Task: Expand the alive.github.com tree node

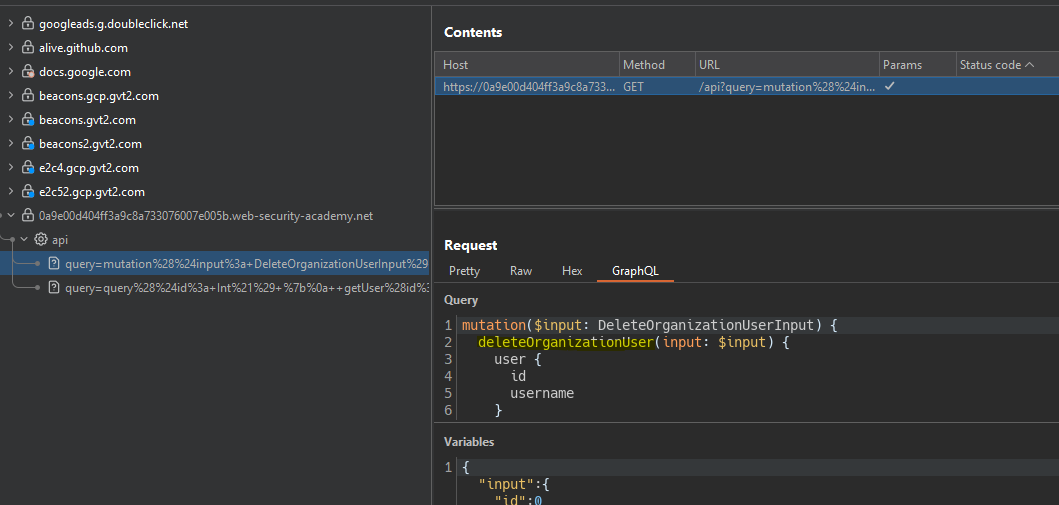Action: pyautogui.click(x=10, y=48)
